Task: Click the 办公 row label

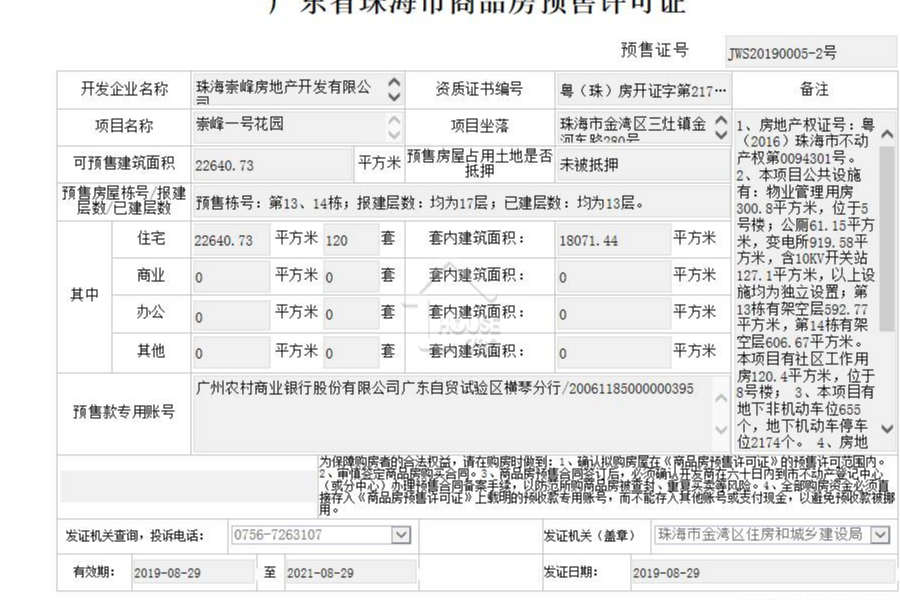Action: (151, 312)
